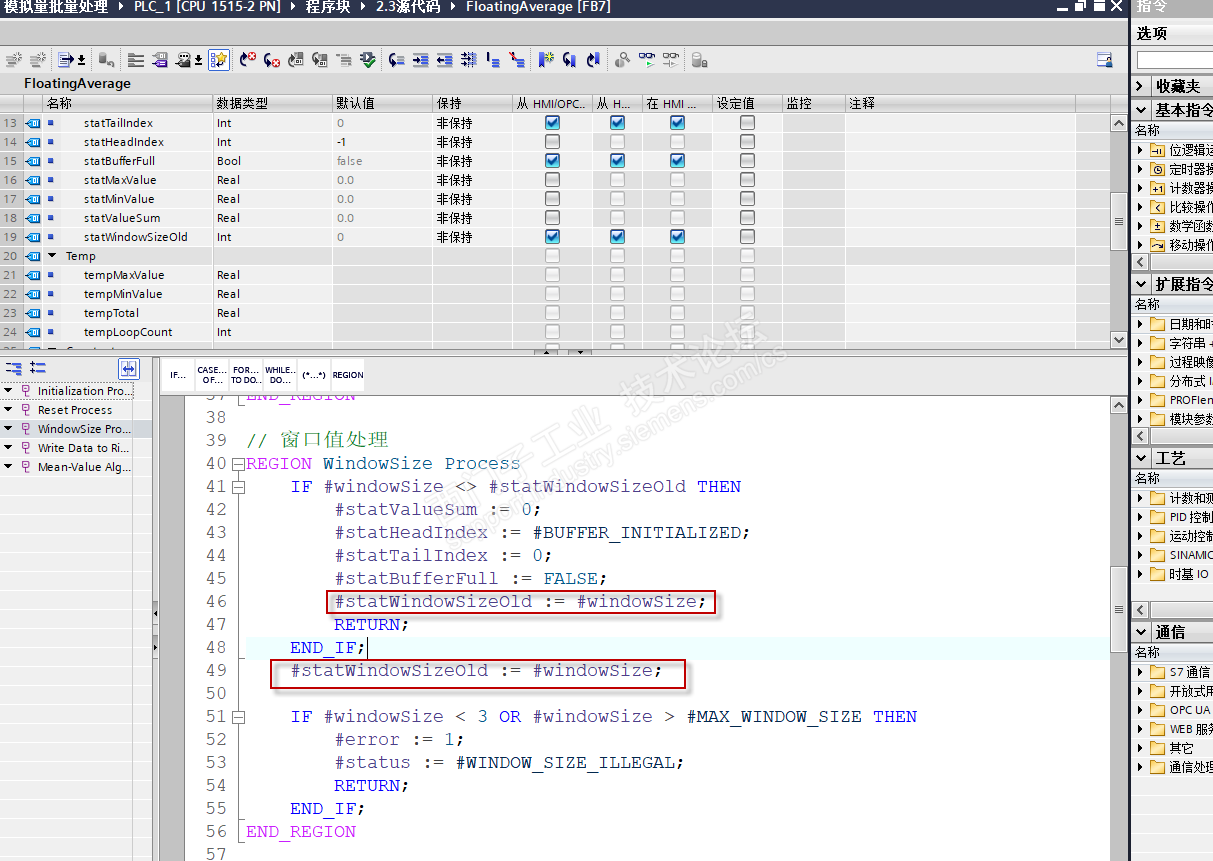This screenshot has width=1213, height=861.
Task: Enable setpoint checkbox for statBufferFull
Action: click(x=747, y=161)
